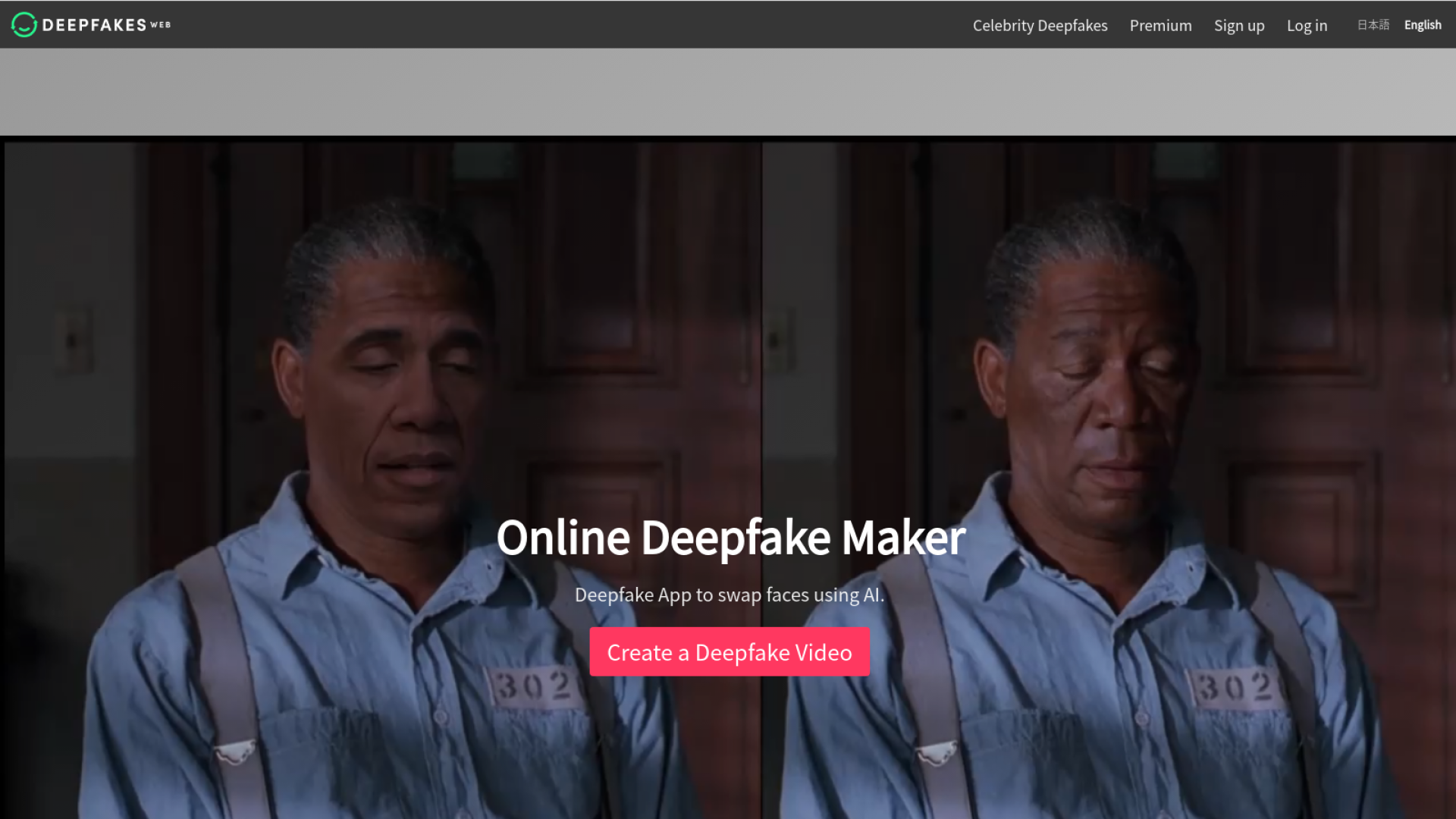Select the English language option
This screenshot has width=1456, height=819.
point(1422,25)
